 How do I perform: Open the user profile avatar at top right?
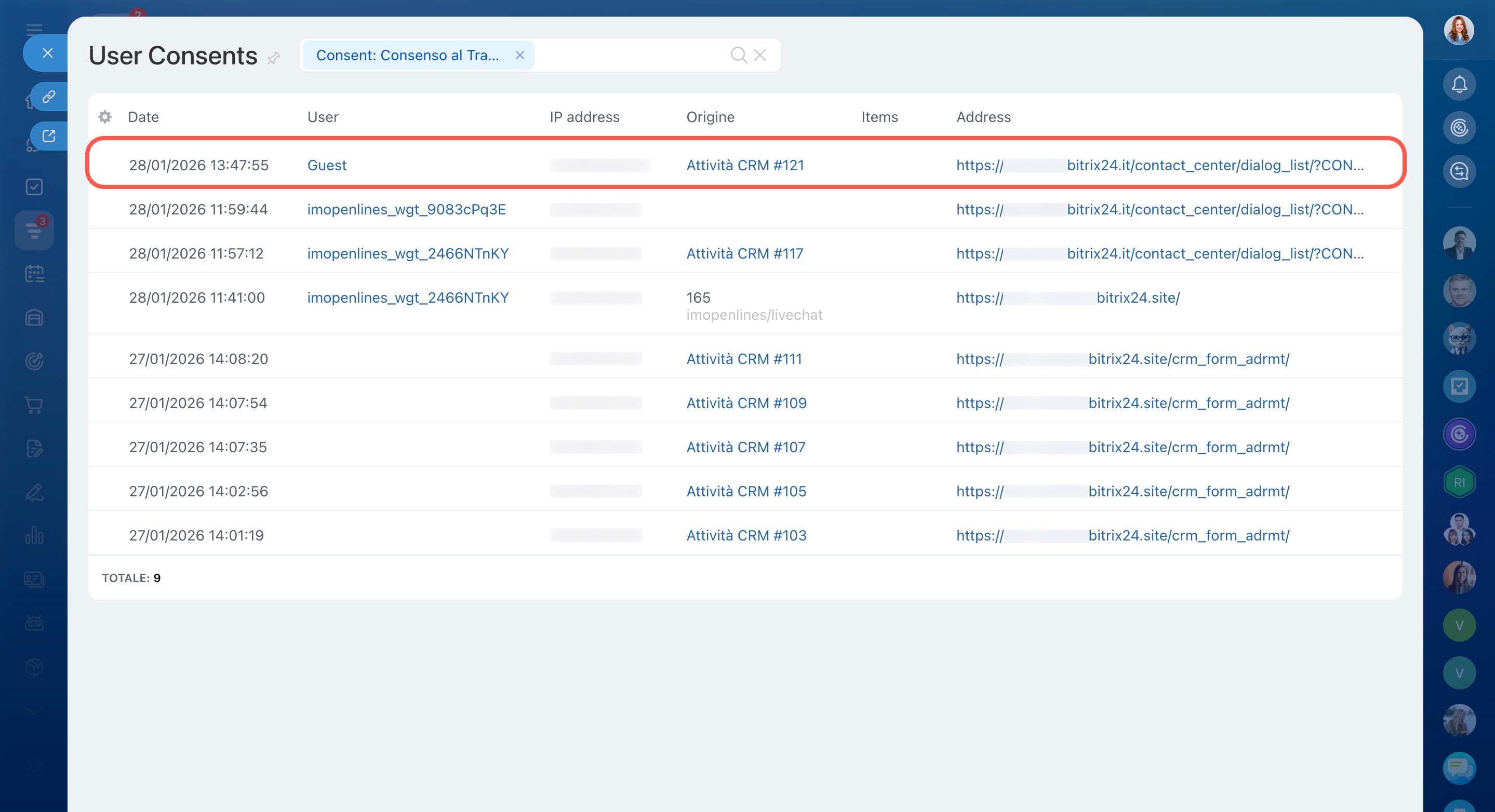click(1459, 29)
